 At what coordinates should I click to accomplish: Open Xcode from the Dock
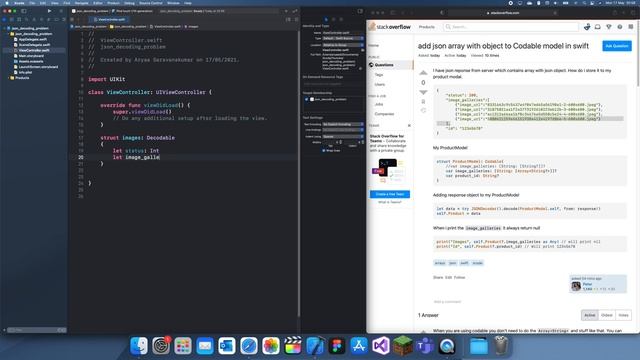click(315, 346)
